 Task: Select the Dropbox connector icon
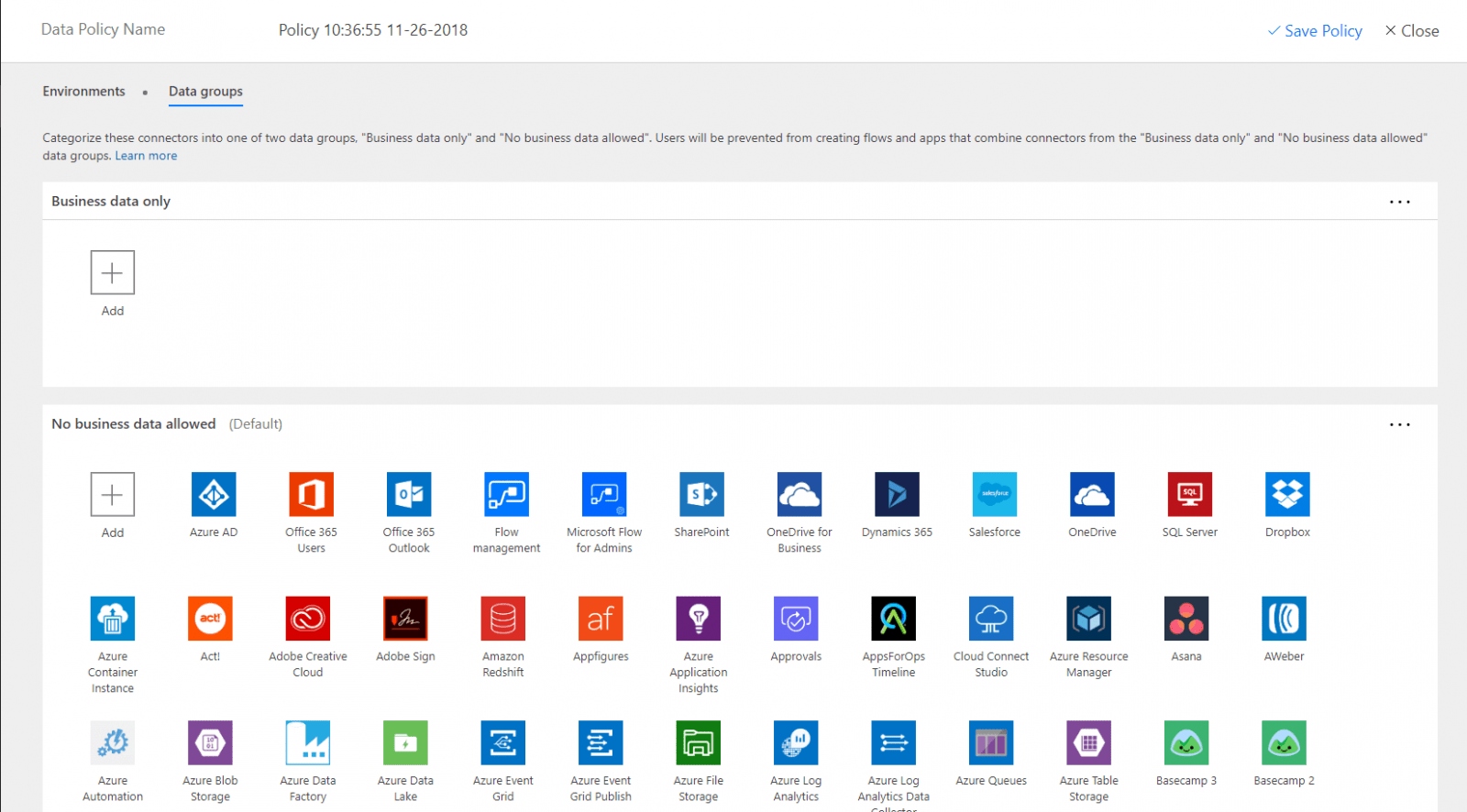[1287, 495]
